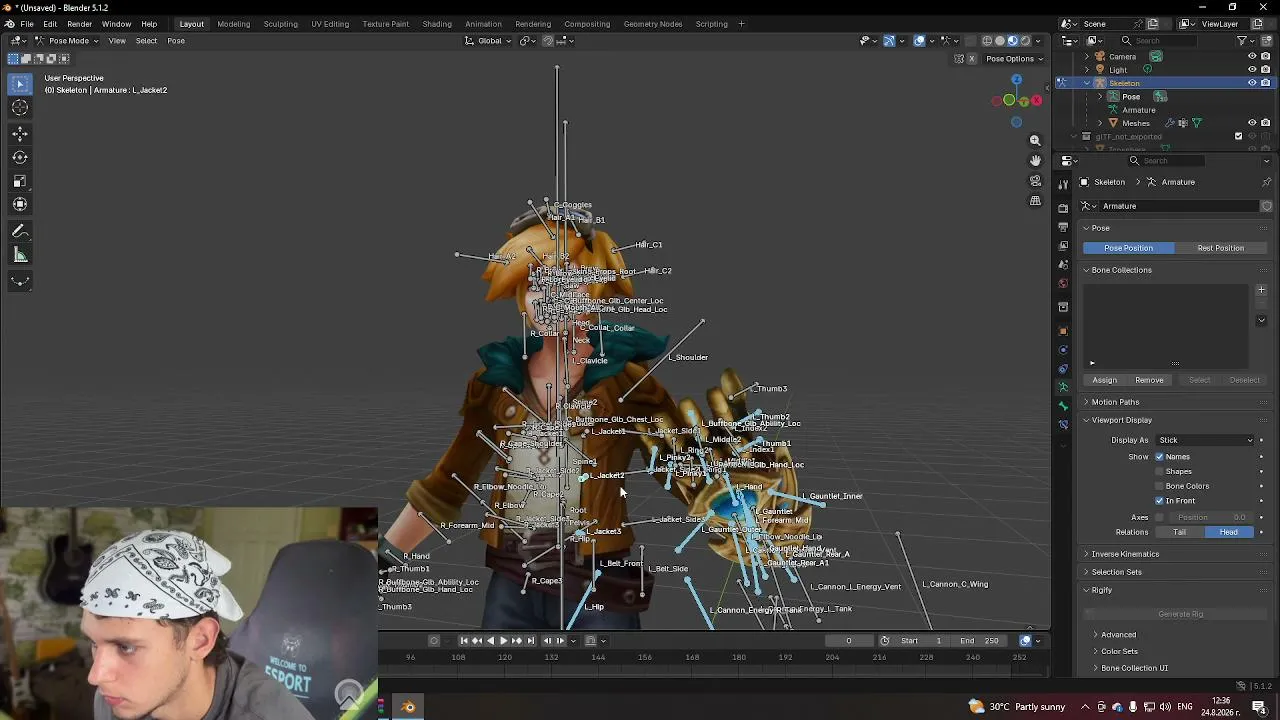Uncheck the Names show checkbox
The width and height of the screenshot is (1280, 720).
(1160, 457)
